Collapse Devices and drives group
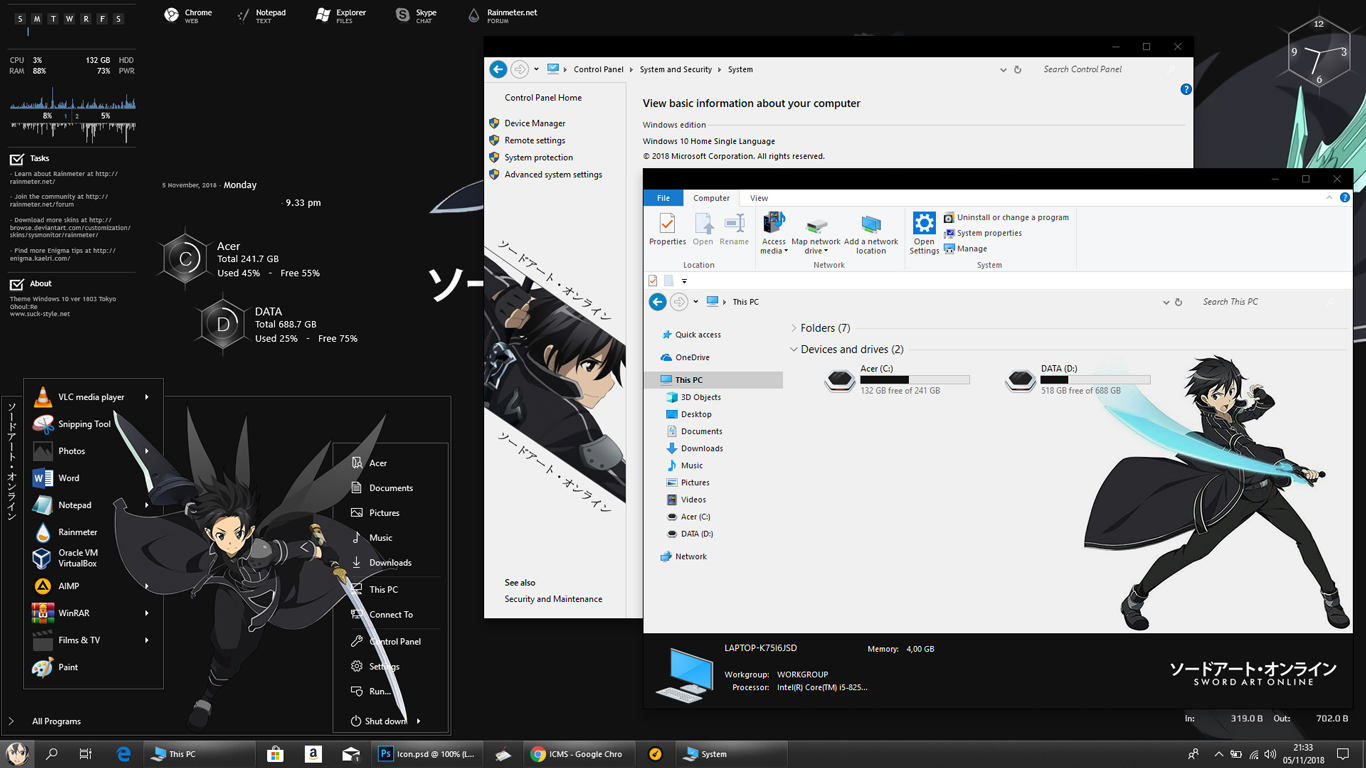Screen dimensions: 1366x768 [794, 350]
